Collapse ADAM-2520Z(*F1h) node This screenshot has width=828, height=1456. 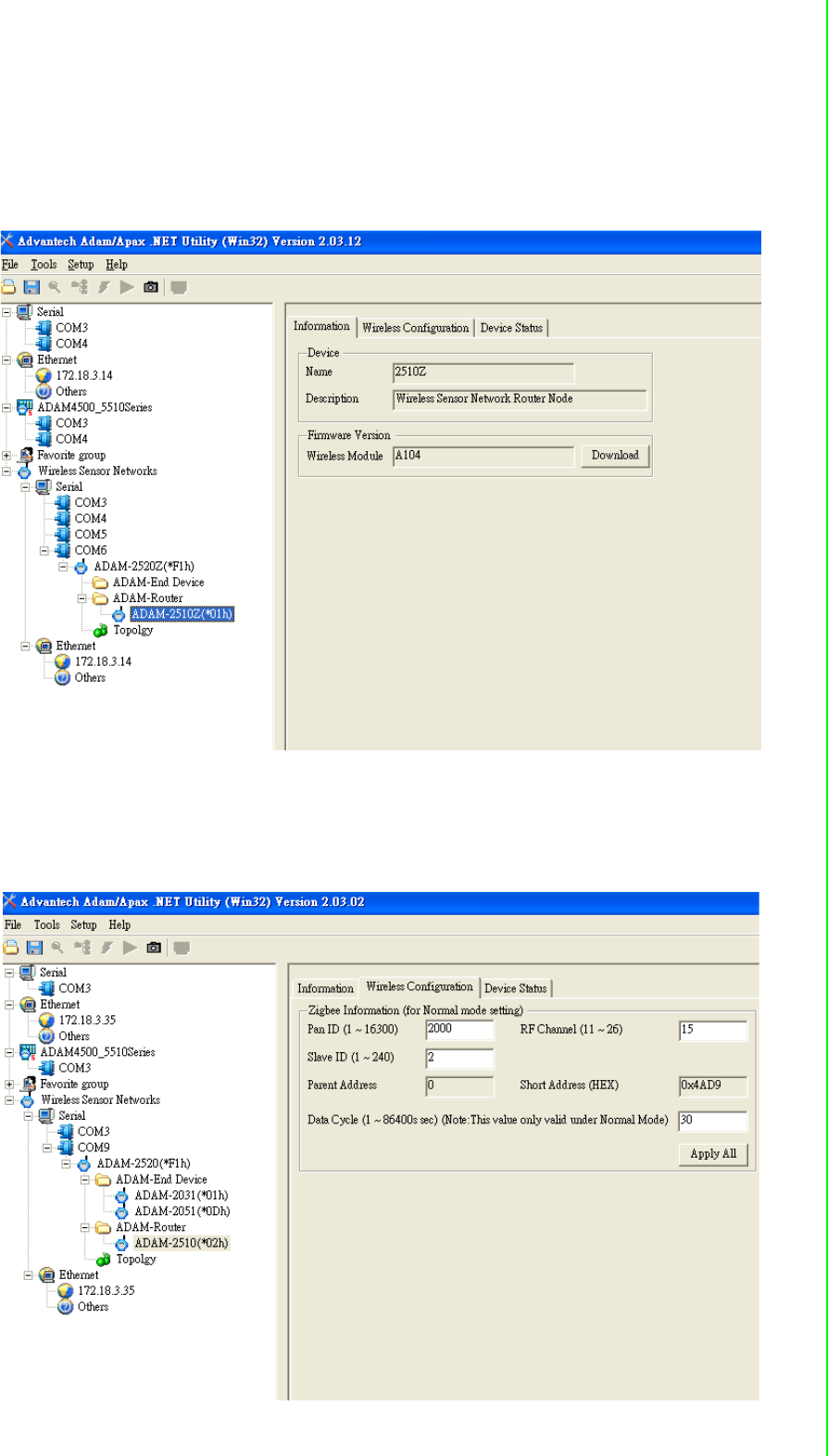63,567
